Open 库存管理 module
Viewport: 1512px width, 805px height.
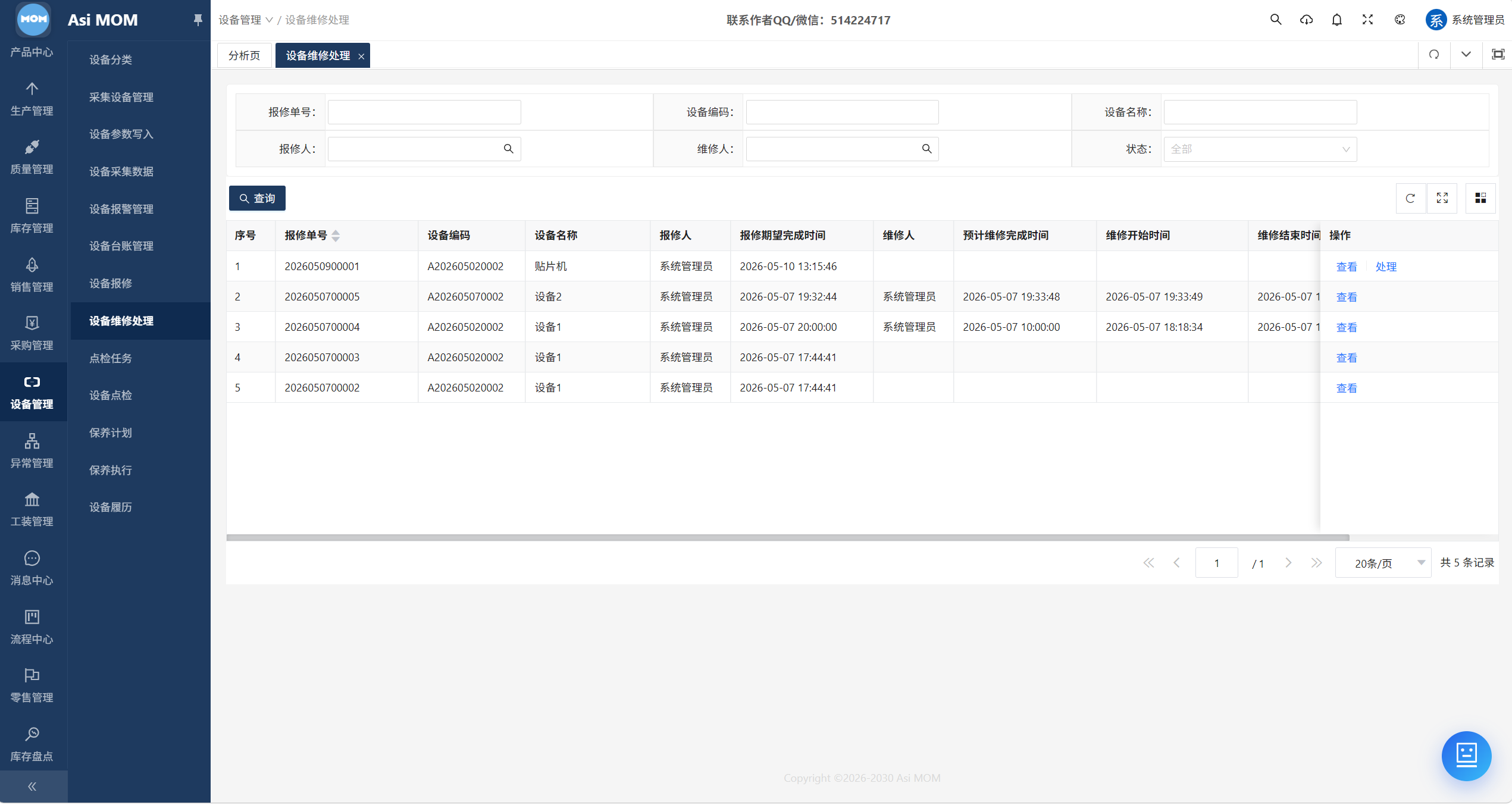pos(32,217)
